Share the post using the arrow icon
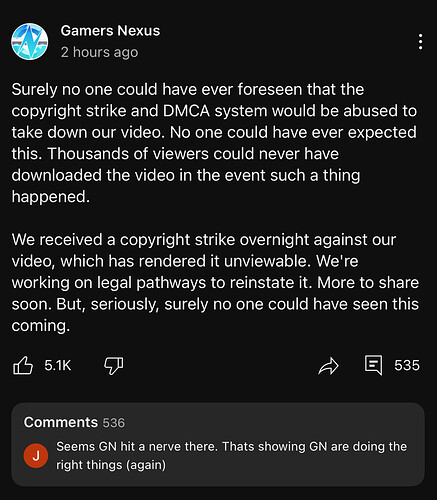Image resolution: width=437 pixels, height=500 pixels. (328, 366)
